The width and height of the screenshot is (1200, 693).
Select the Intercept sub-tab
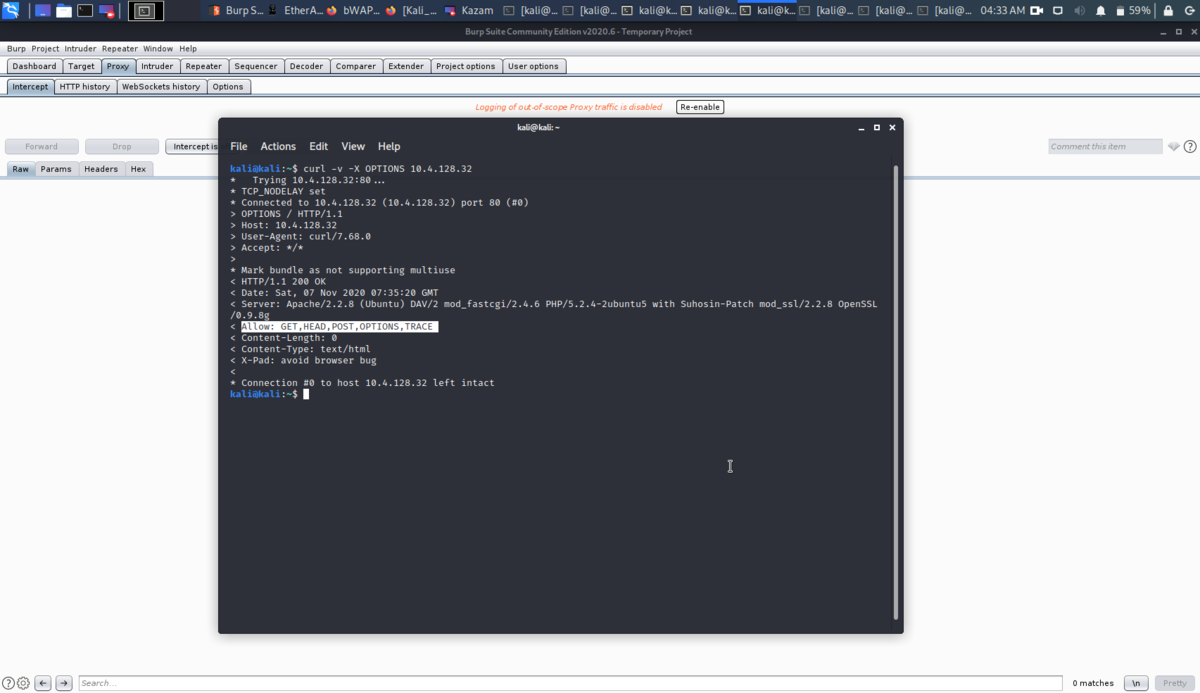coord(30,87)
